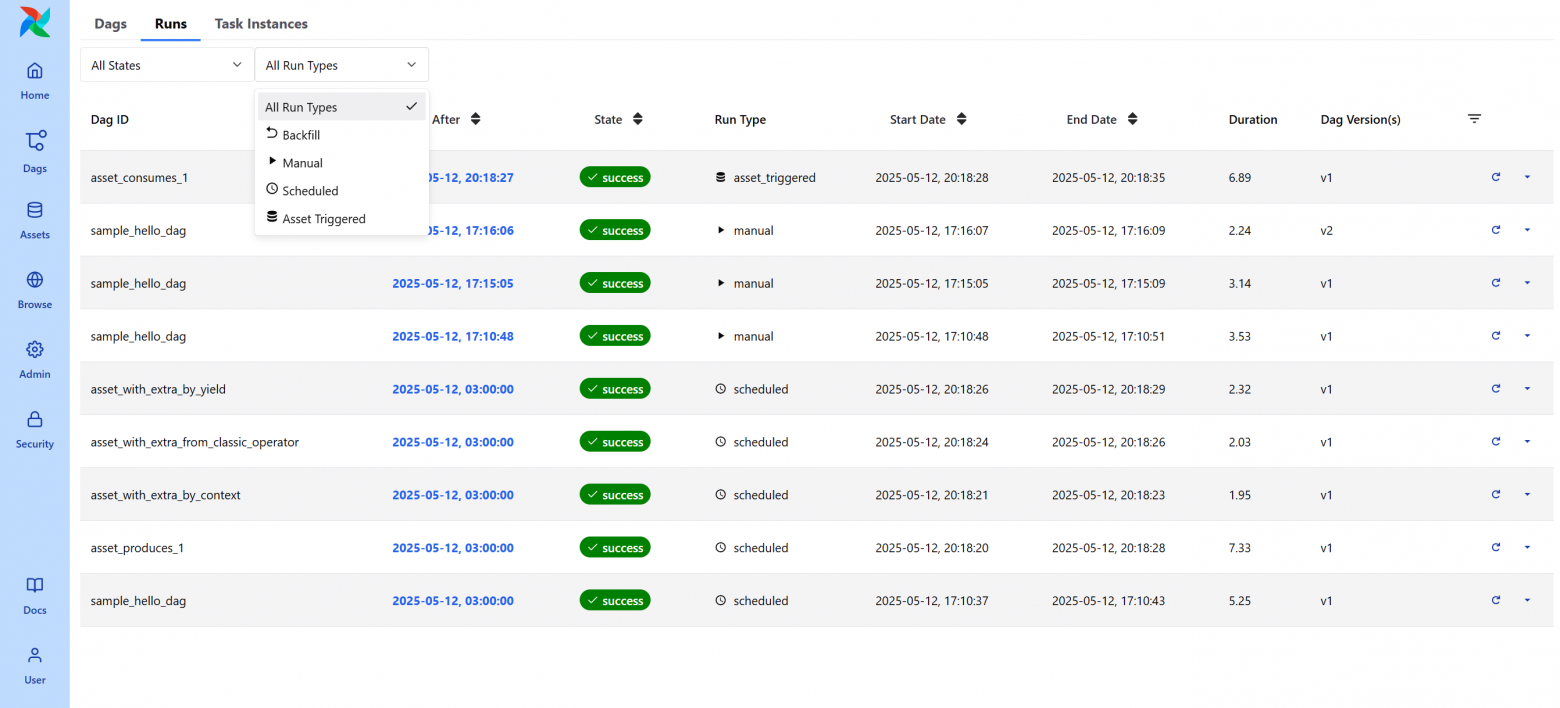Clear and rerun the asset_consumes_1 run
1560x708 pixels.
(1495, 177)
